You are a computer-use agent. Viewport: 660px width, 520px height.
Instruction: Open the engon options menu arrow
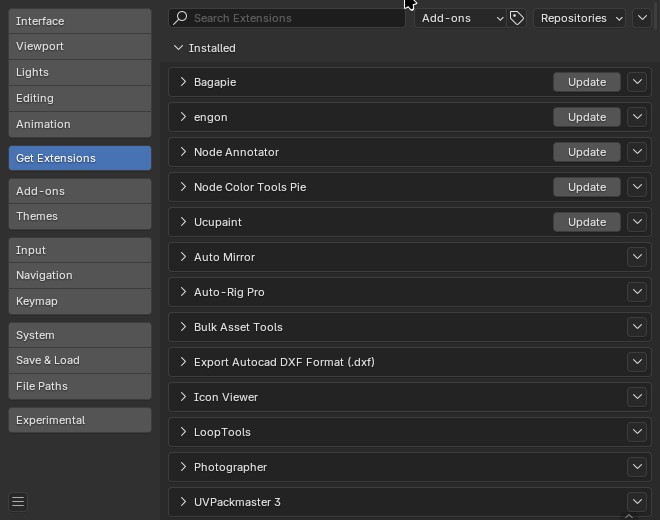click(x=637, y=117)
